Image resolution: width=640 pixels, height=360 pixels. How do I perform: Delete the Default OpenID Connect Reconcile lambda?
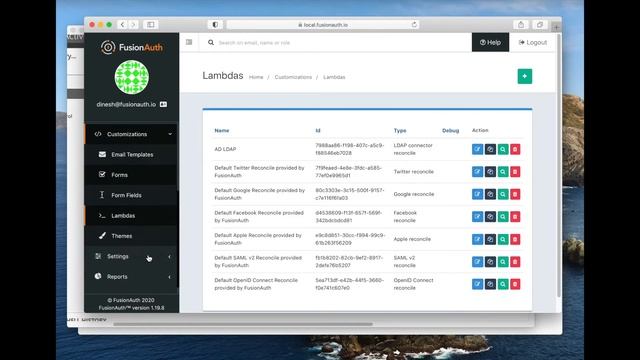click(515, 284)
